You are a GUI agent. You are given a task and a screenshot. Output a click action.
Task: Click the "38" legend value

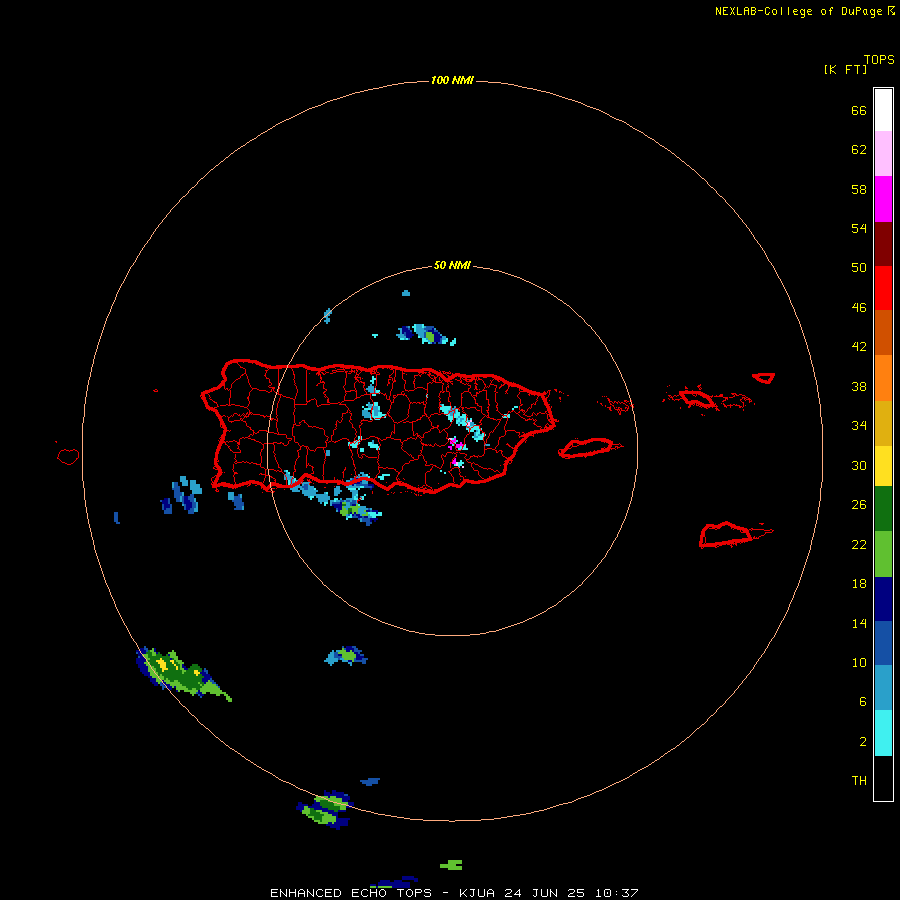click(x=859, y=387)
